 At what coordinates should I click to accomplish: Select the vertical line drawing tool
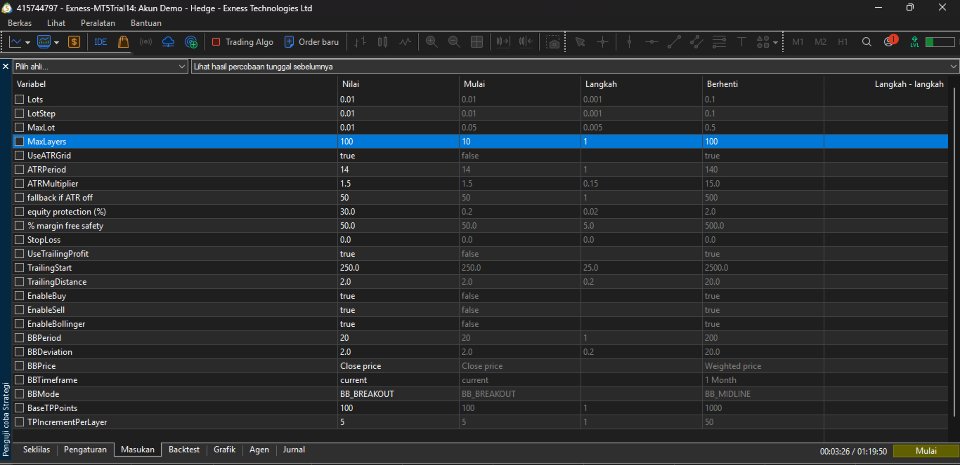click(x=629, y=42)
